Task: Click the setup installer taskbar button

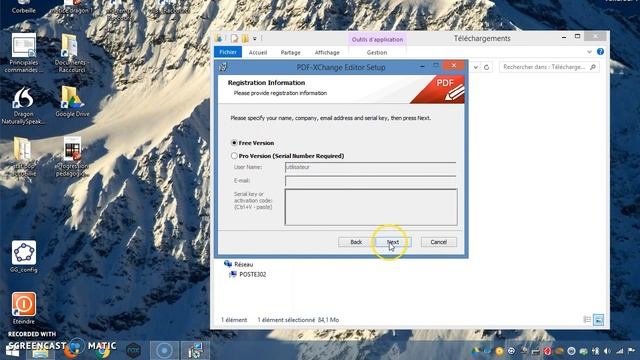Action: pos(196,351)
